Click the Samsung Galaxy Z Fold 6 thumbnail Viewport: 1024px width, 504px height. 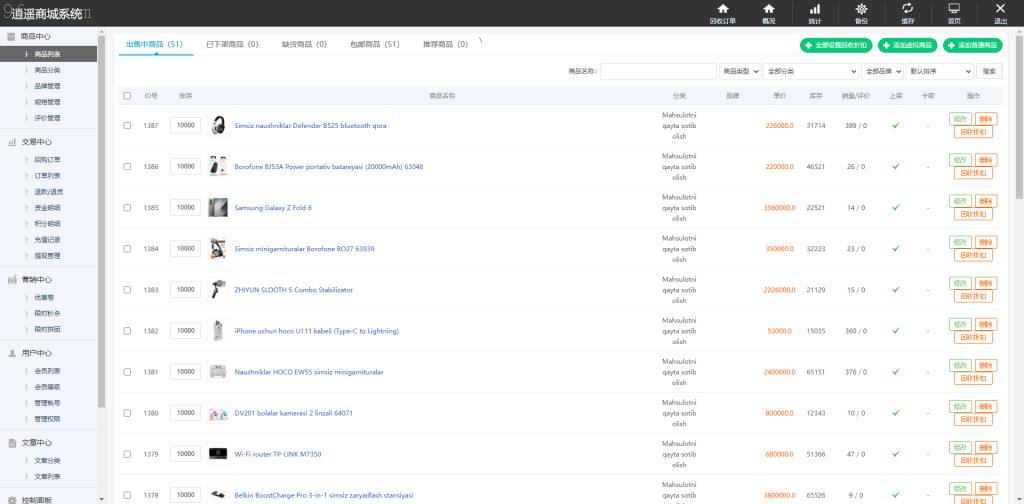(x=217, y=208)
